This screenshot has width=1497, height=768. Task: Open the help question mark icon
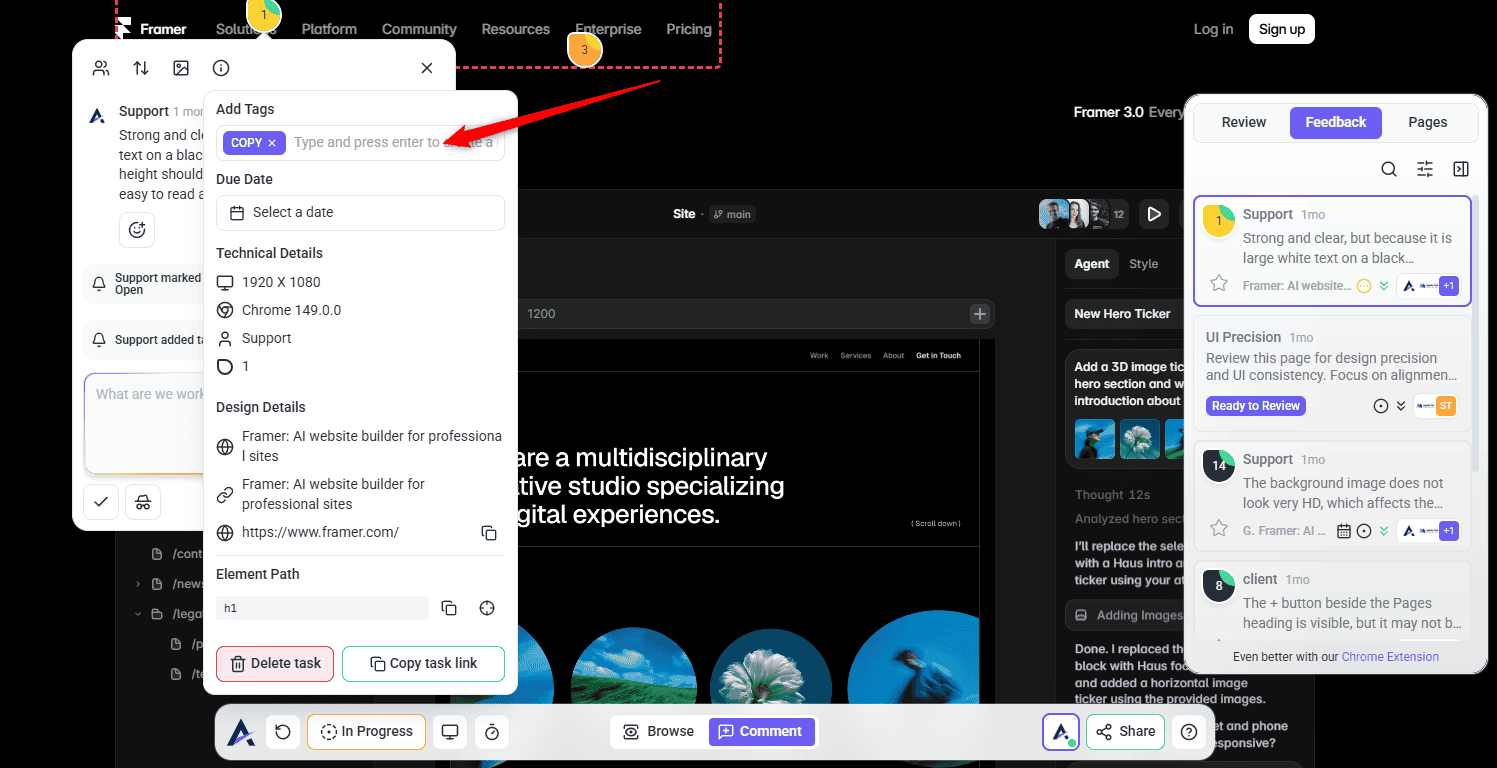(1189, 732)
